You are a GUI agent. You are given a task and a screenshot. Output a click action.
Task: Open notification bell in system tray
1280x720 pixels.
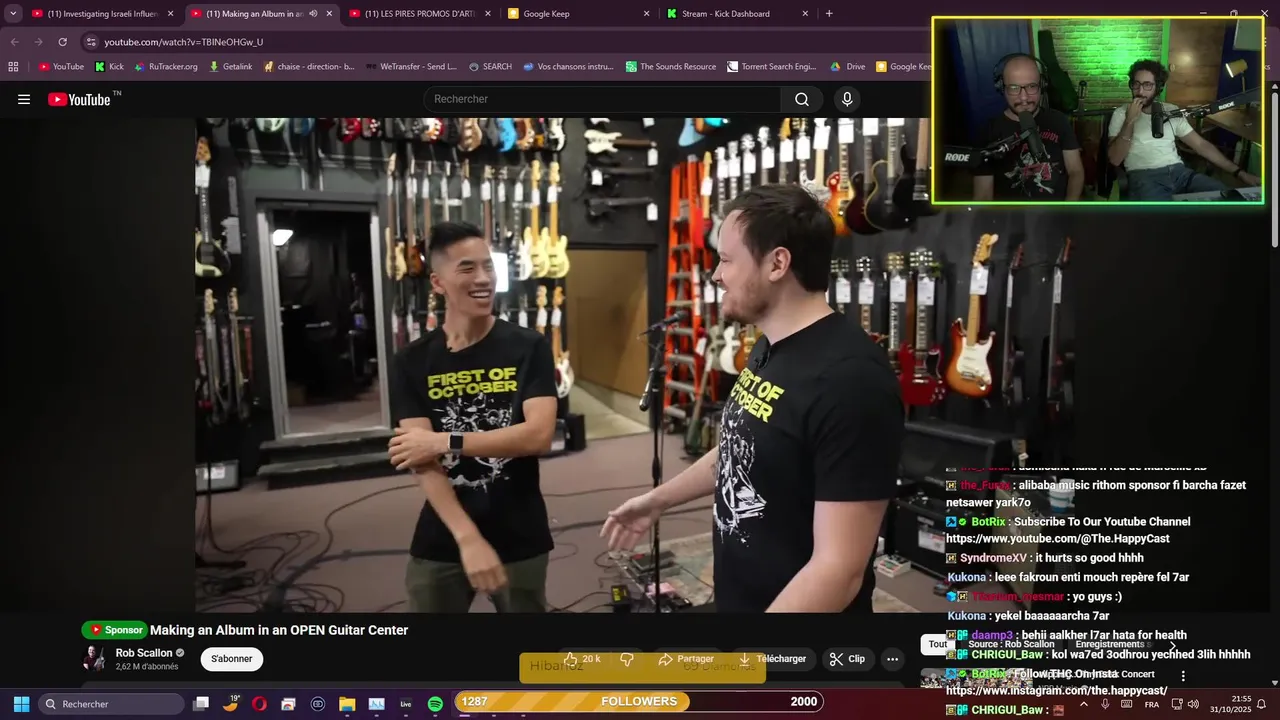pyautogui.click(x=1261, y=704)
